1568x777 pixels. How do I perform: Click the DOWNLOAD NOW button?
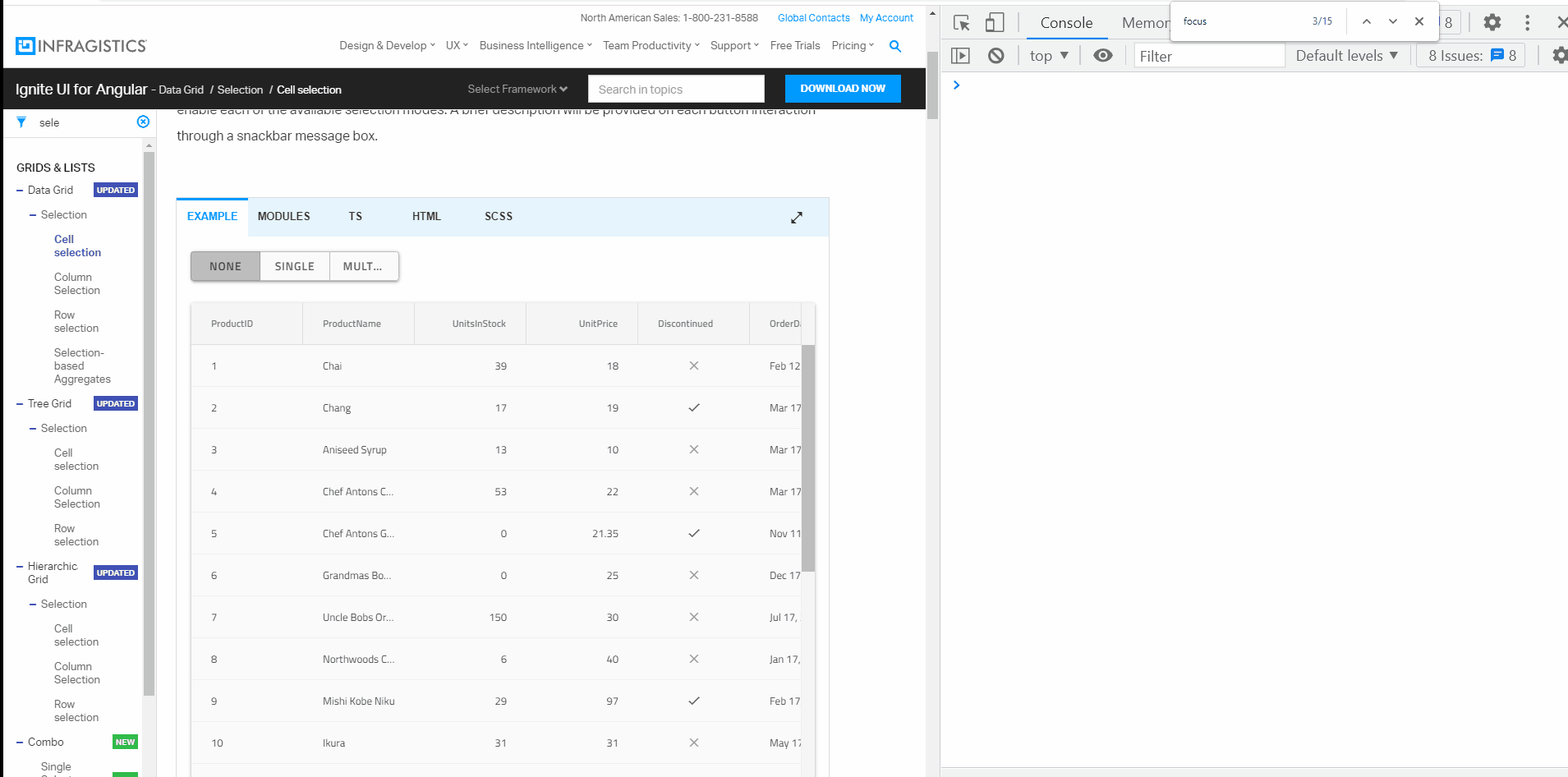pos(842,88)
